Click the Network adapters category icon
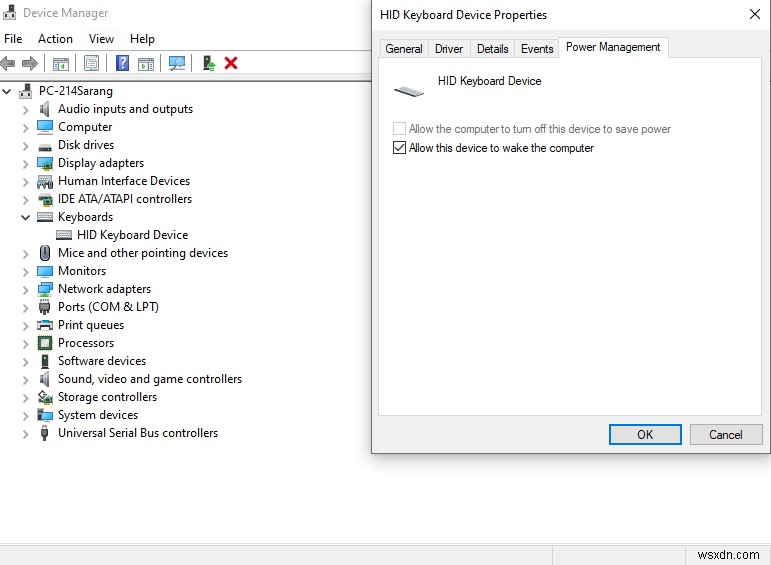This screenshot has width=771, height=565. [45, 289]
